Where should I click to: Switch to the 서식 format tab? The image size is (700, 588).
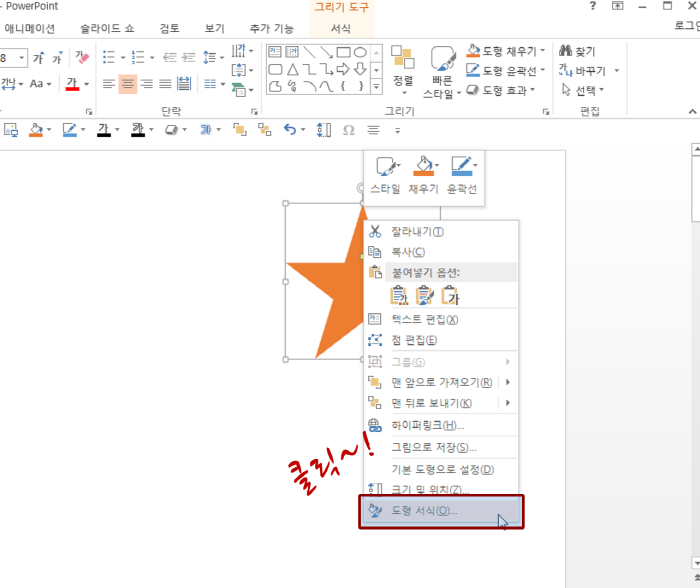click(x=341, y=29)
